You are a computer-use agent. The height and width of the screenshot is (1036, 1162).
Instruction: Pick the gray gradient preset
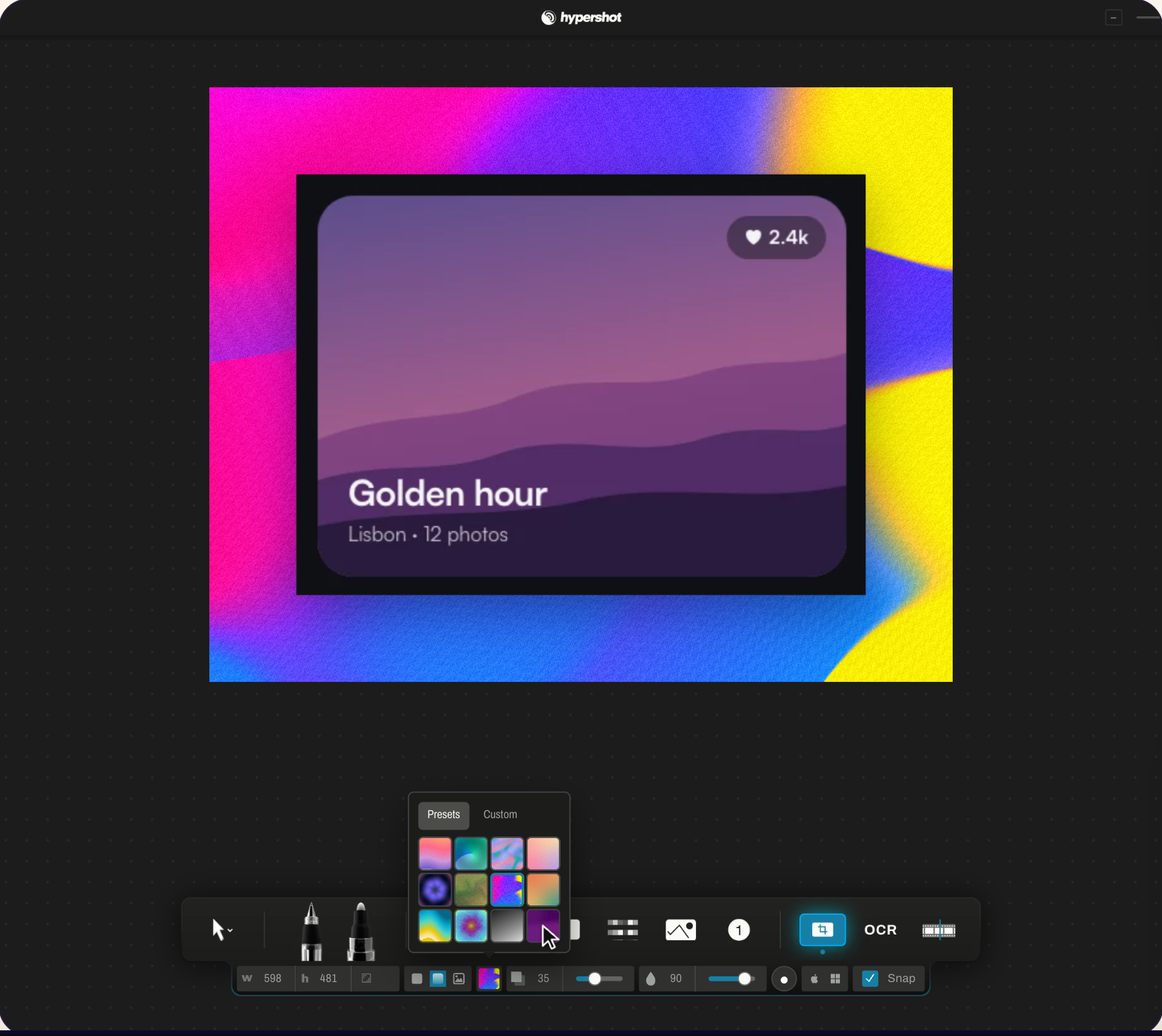click(x=507, y=926)
